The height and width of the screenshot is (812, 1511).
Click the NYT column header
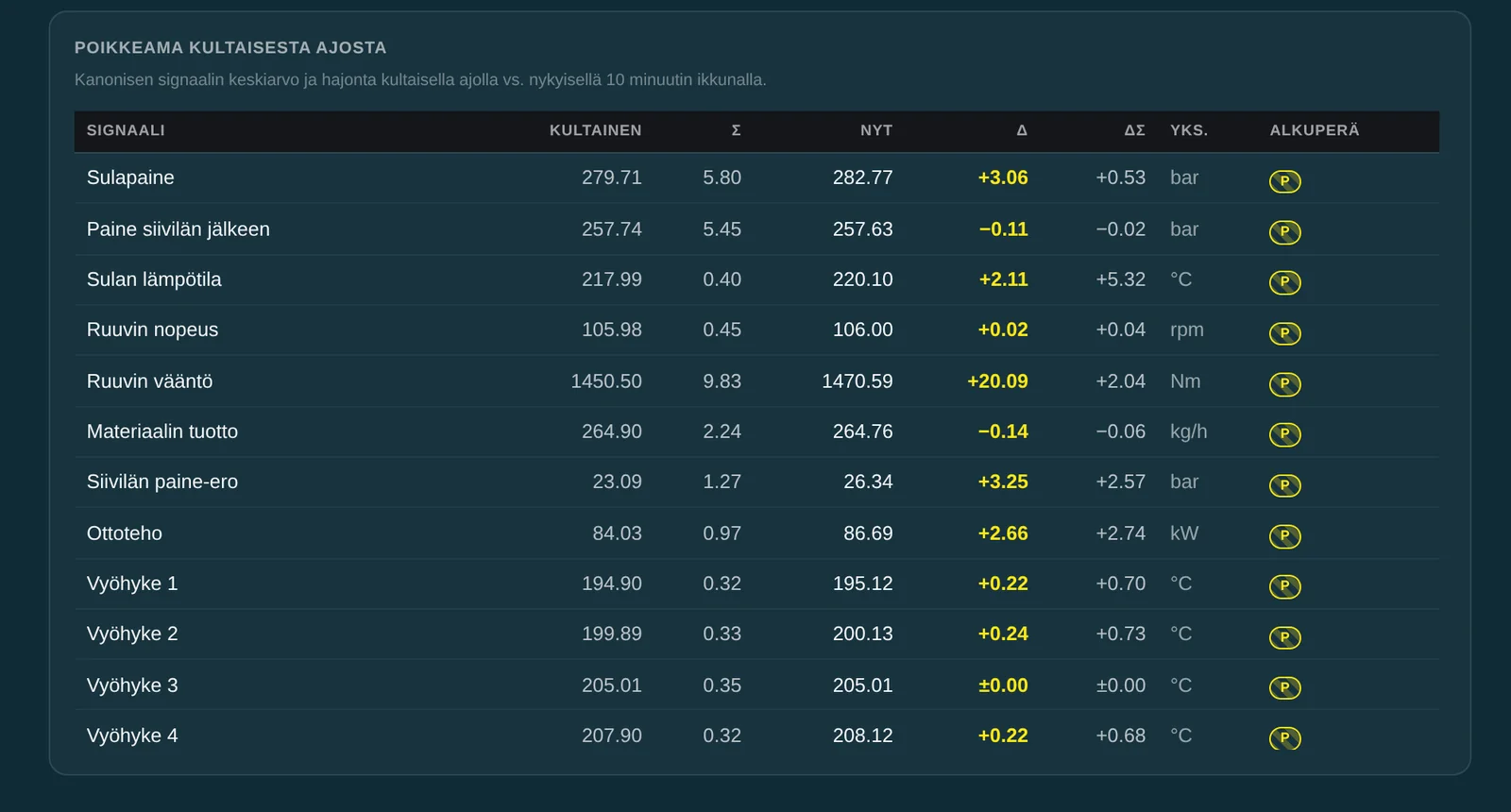click(876, 130)
